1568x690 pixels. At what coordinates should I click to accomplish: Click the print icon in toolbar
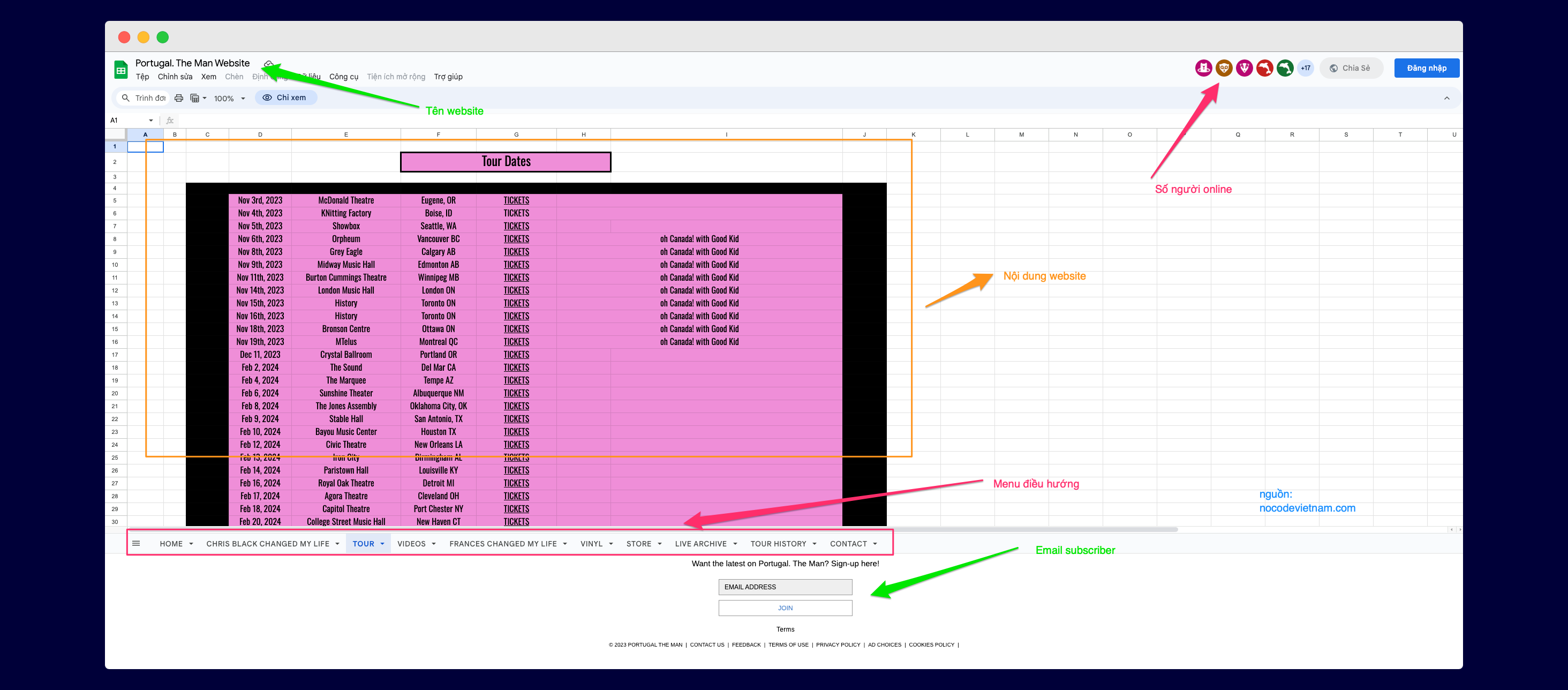point(179,98)
